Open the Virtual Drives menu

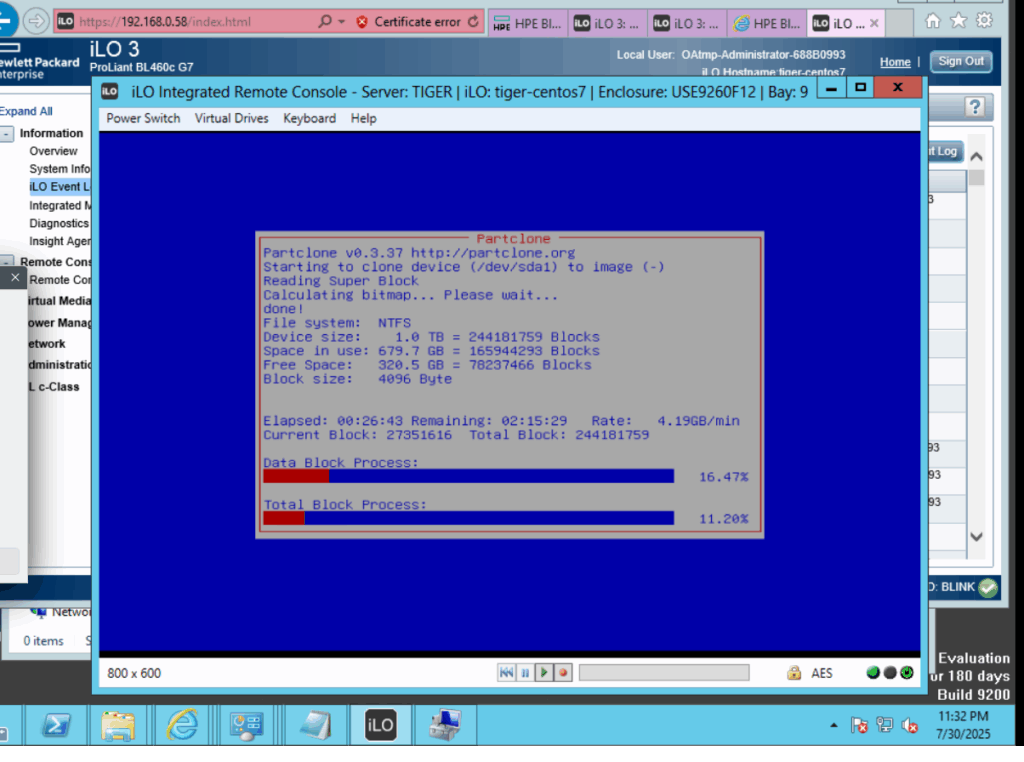tap(231, 118)
